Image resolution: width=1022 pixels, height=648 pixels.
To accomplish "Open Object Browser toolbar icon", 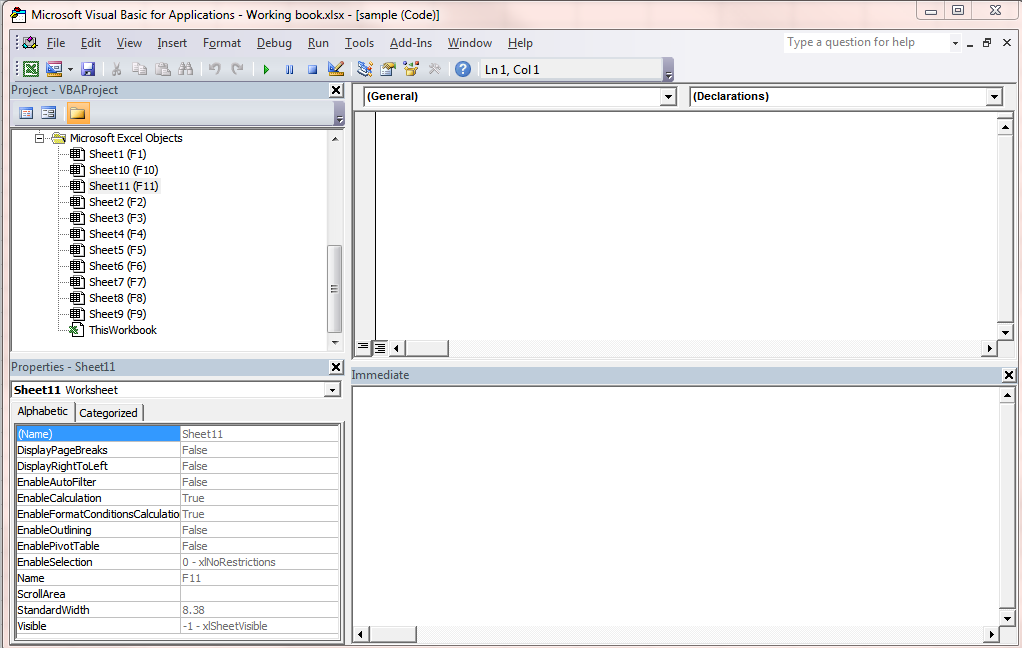I will coord(411,69).
